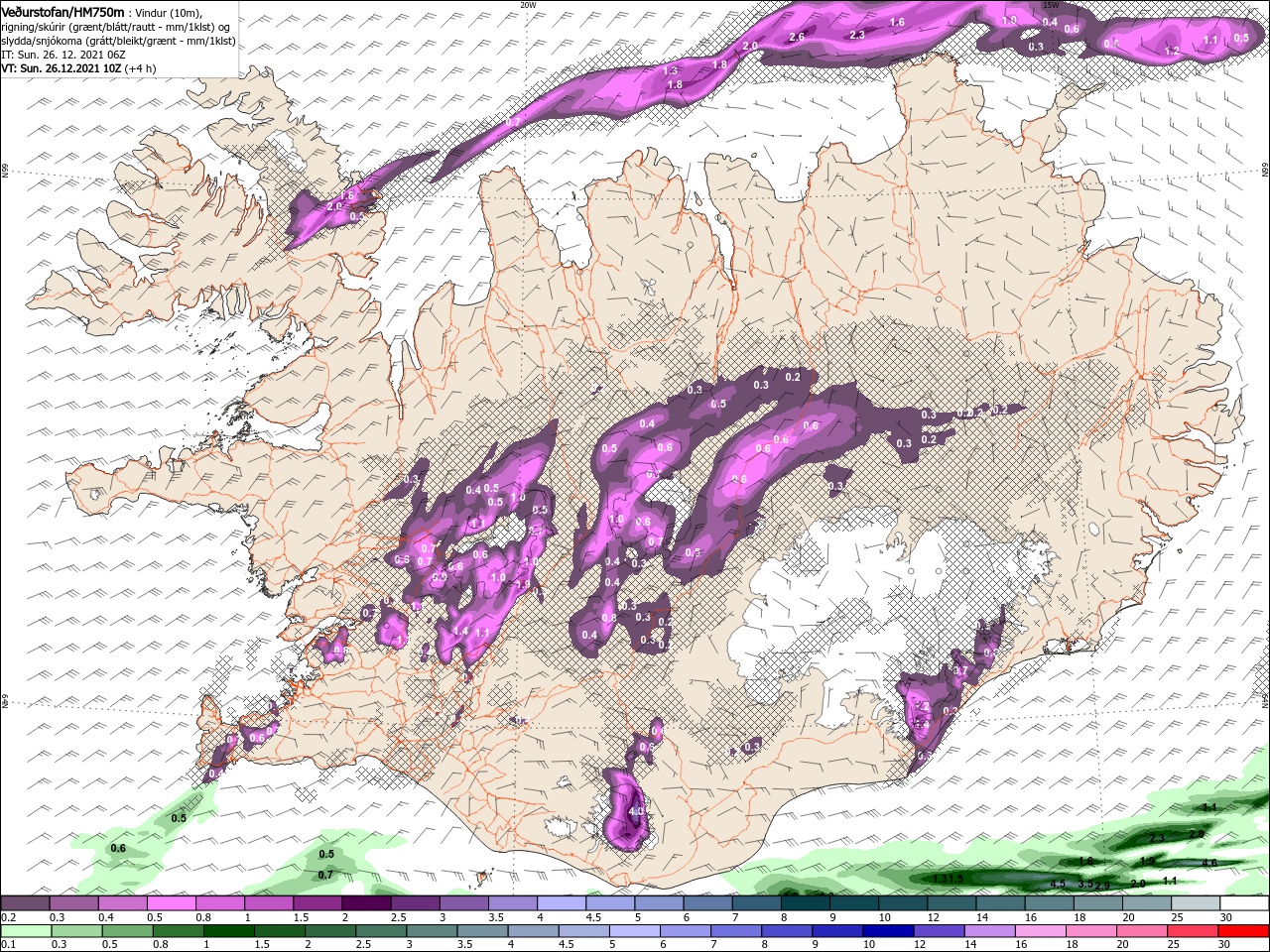Click the '15W' longitude label at top
1270x952 pixels.
1052,4
